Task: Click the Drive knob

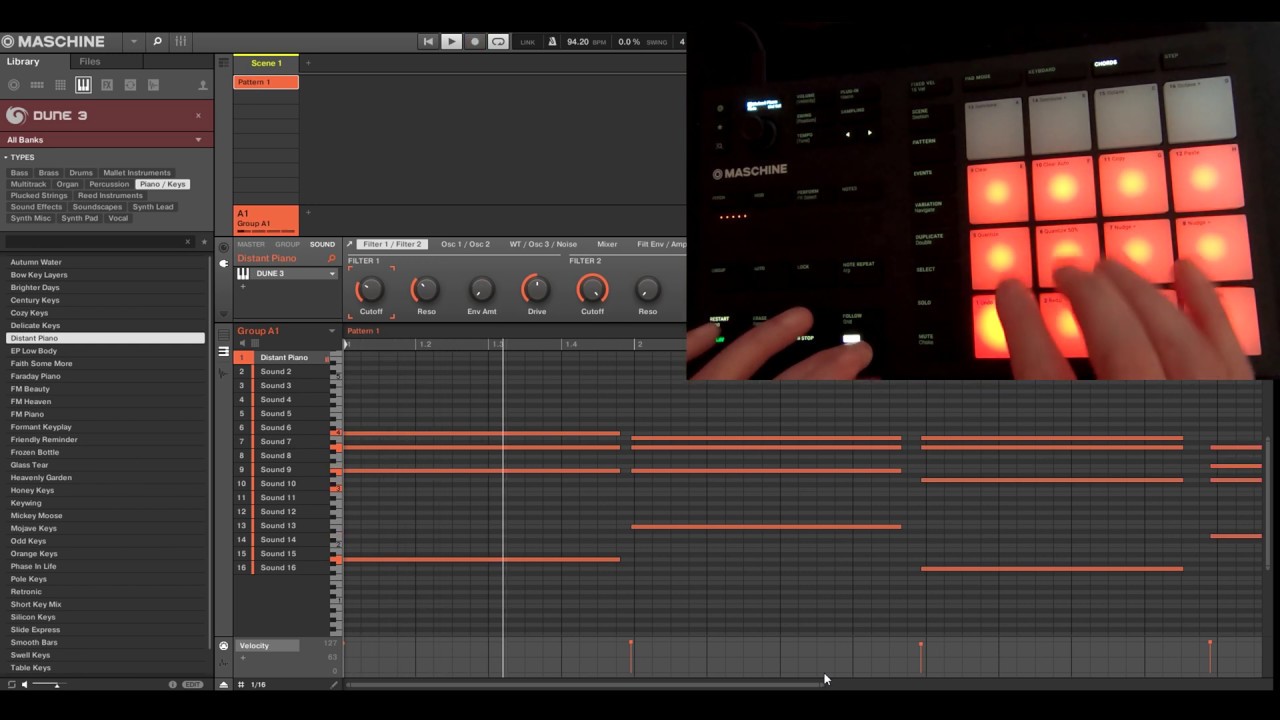Action: click(536, 290)
